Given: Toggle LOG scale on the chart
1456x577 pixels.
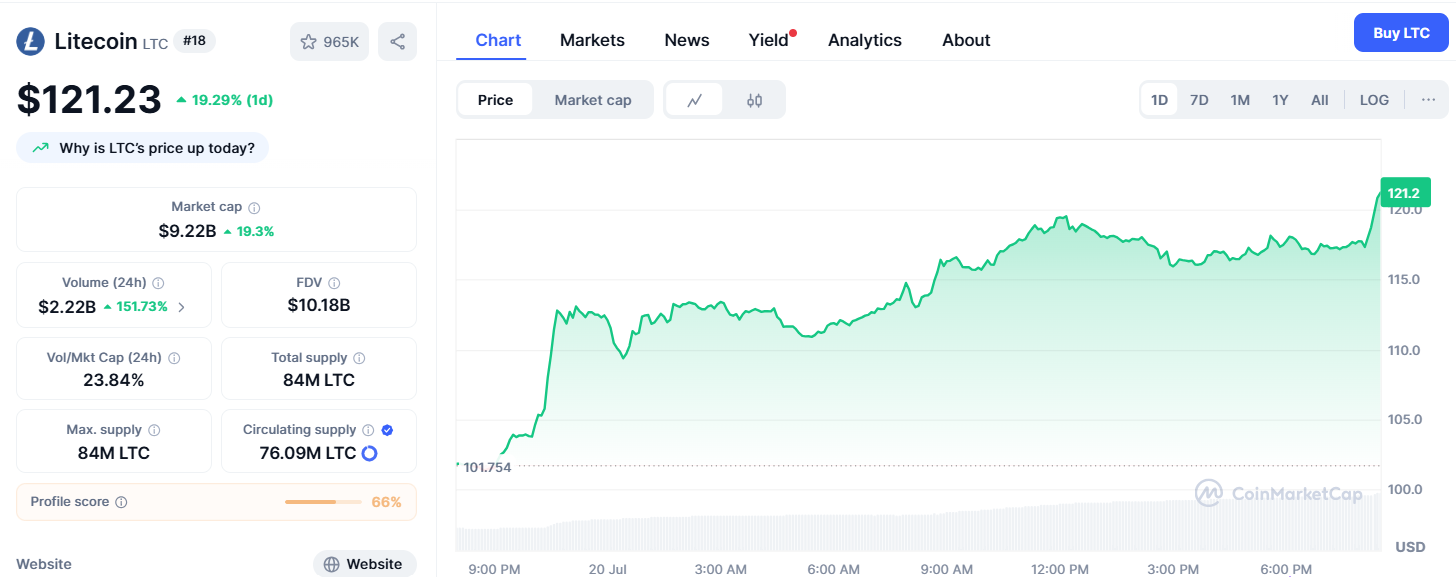Looking at the screenshot, I should point(1374,99).
